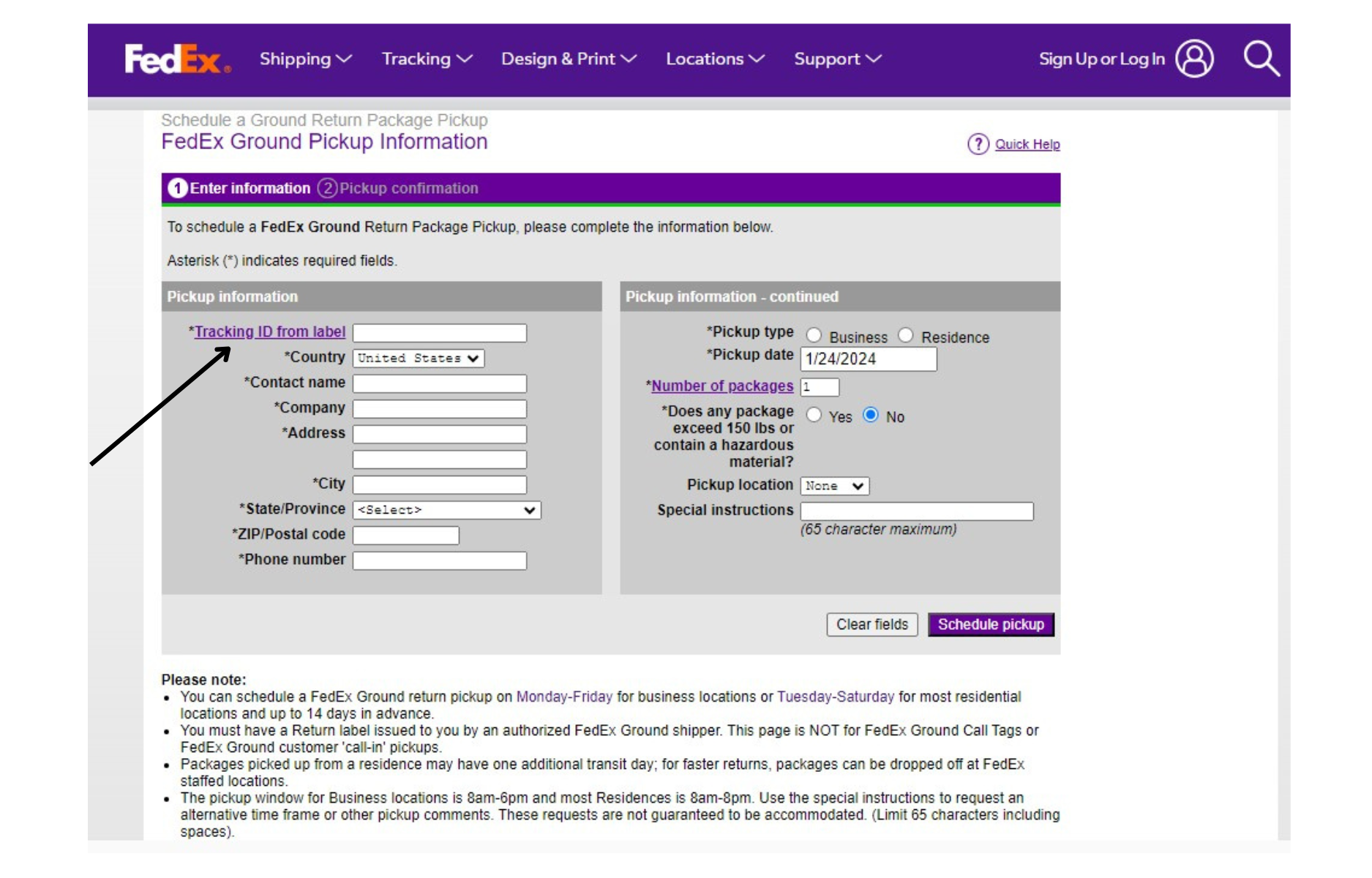The width and height of the screenshot is (1372, 878).
Task: Choose Yes for hazardous material question
Action: tap(814, 415)
